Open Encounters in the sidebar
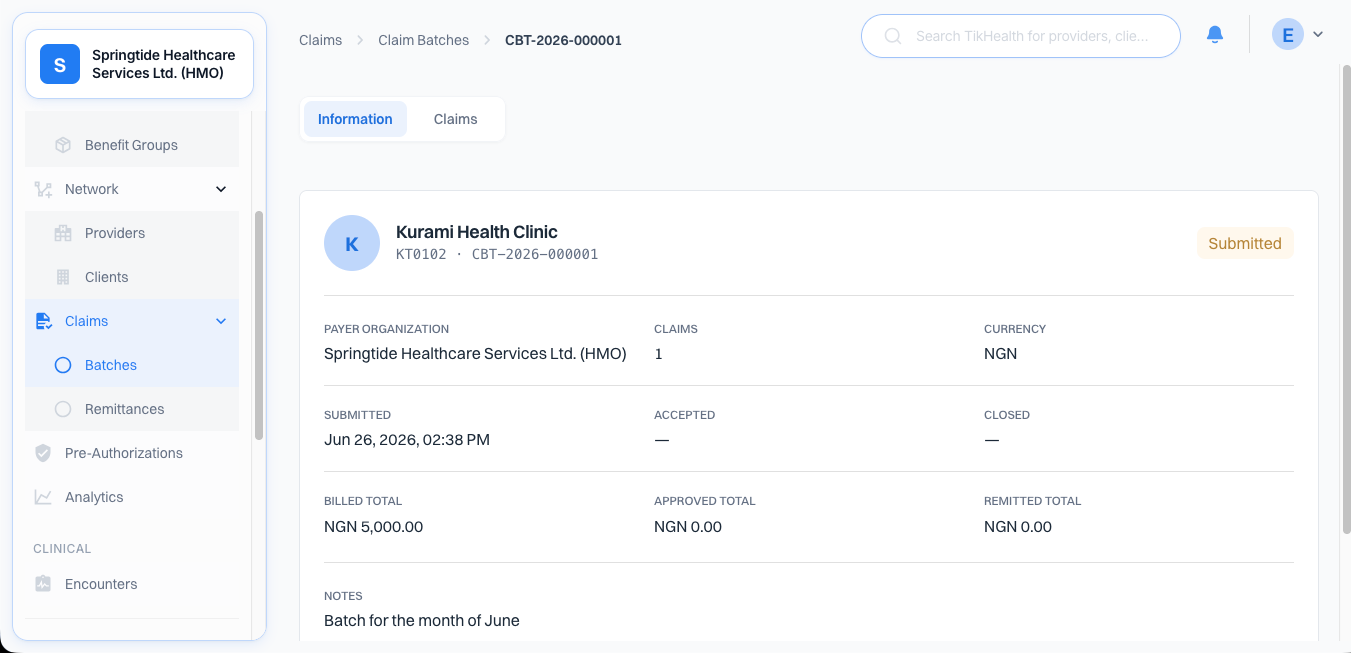 pos(132,584)
